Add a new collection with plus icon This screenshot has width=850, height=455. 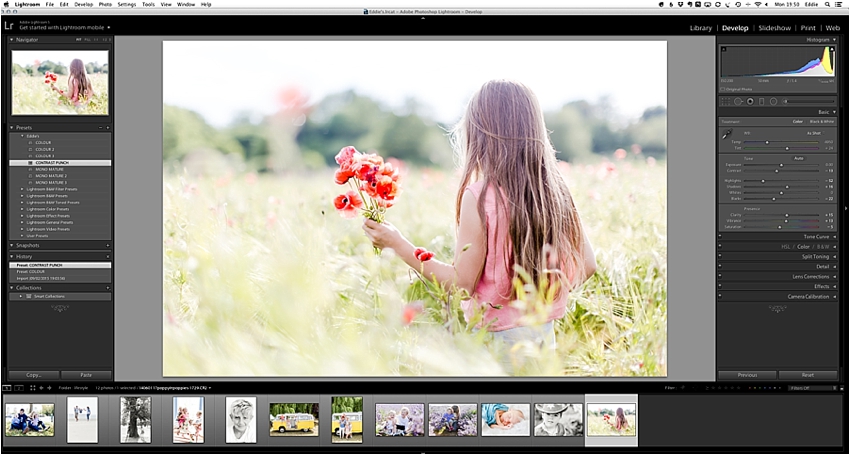point(108,288)
